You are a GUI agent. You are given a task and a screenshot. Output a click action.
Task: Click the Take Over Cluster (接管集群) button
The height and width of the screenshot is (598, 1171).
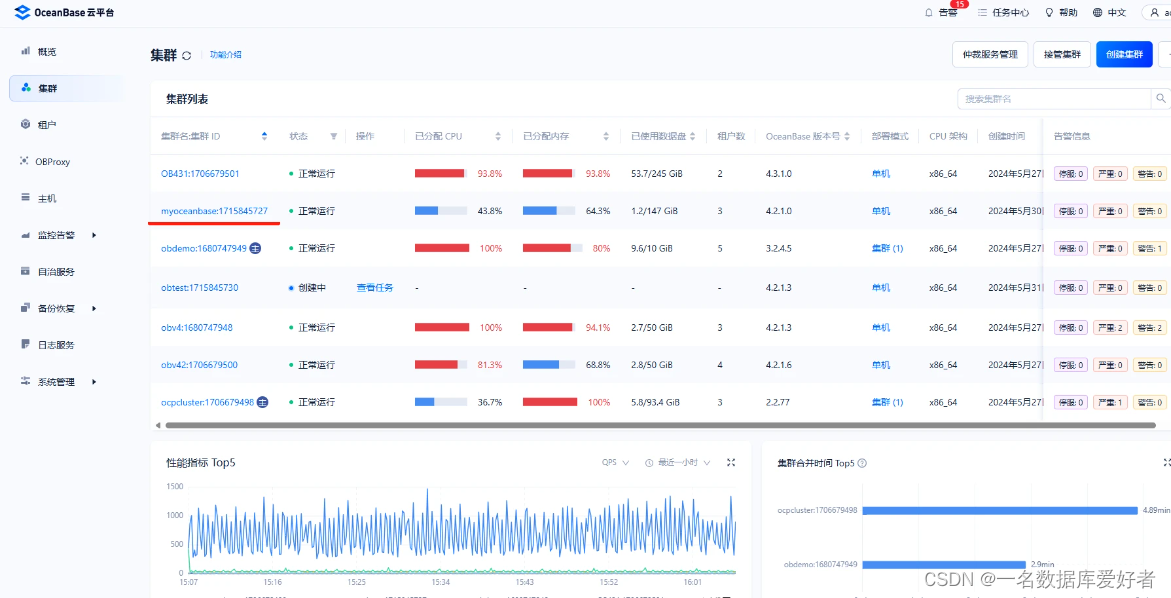pyautogui.click(x=1062, y=55)
